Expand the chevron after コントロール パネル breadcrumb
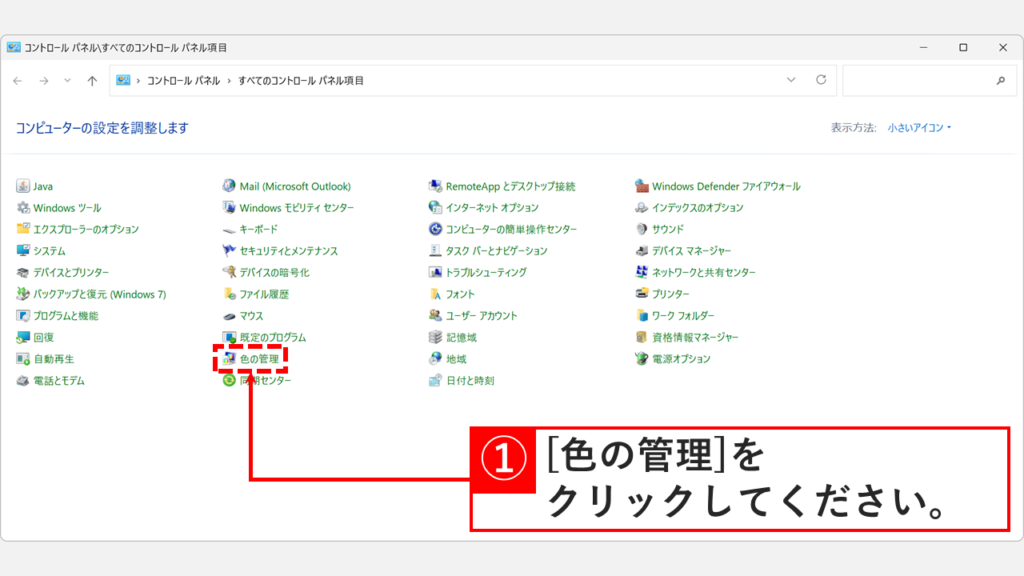Screen dimensions: 1024x576 click(229, 81)
